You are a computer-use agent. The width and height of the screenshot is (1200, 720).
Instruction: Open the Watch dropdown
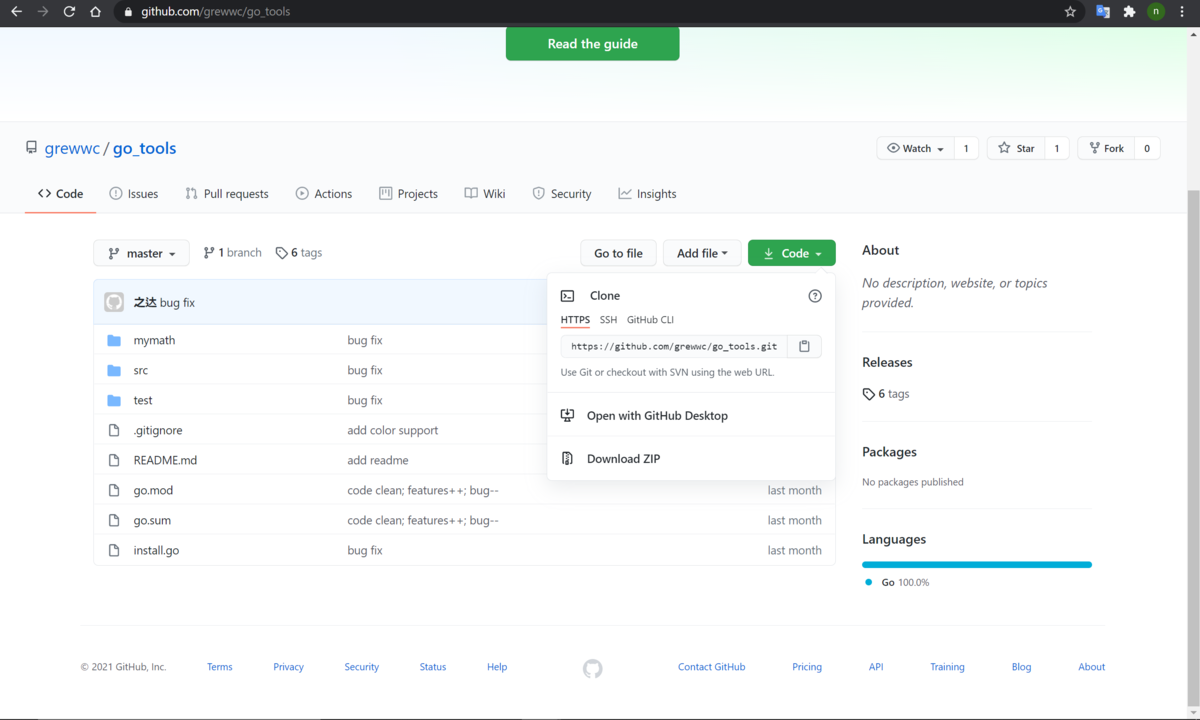click(915, 148)
